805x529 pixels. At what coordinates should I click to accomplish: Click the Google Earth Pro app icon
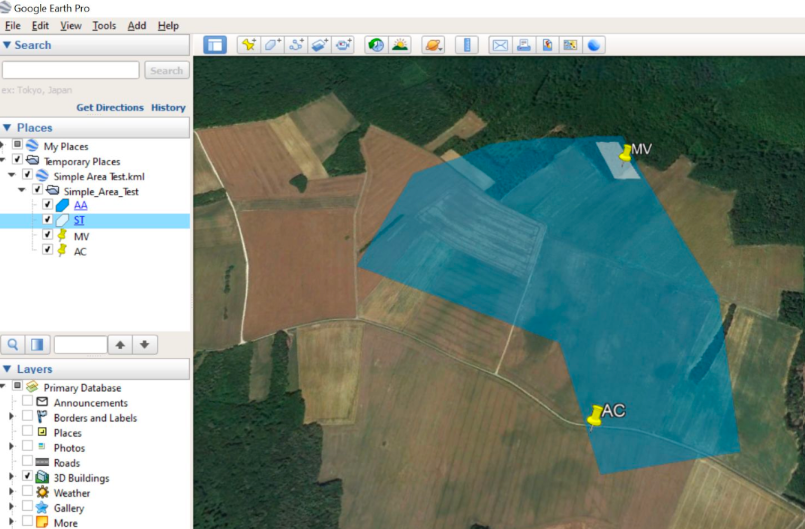[5, 8]
